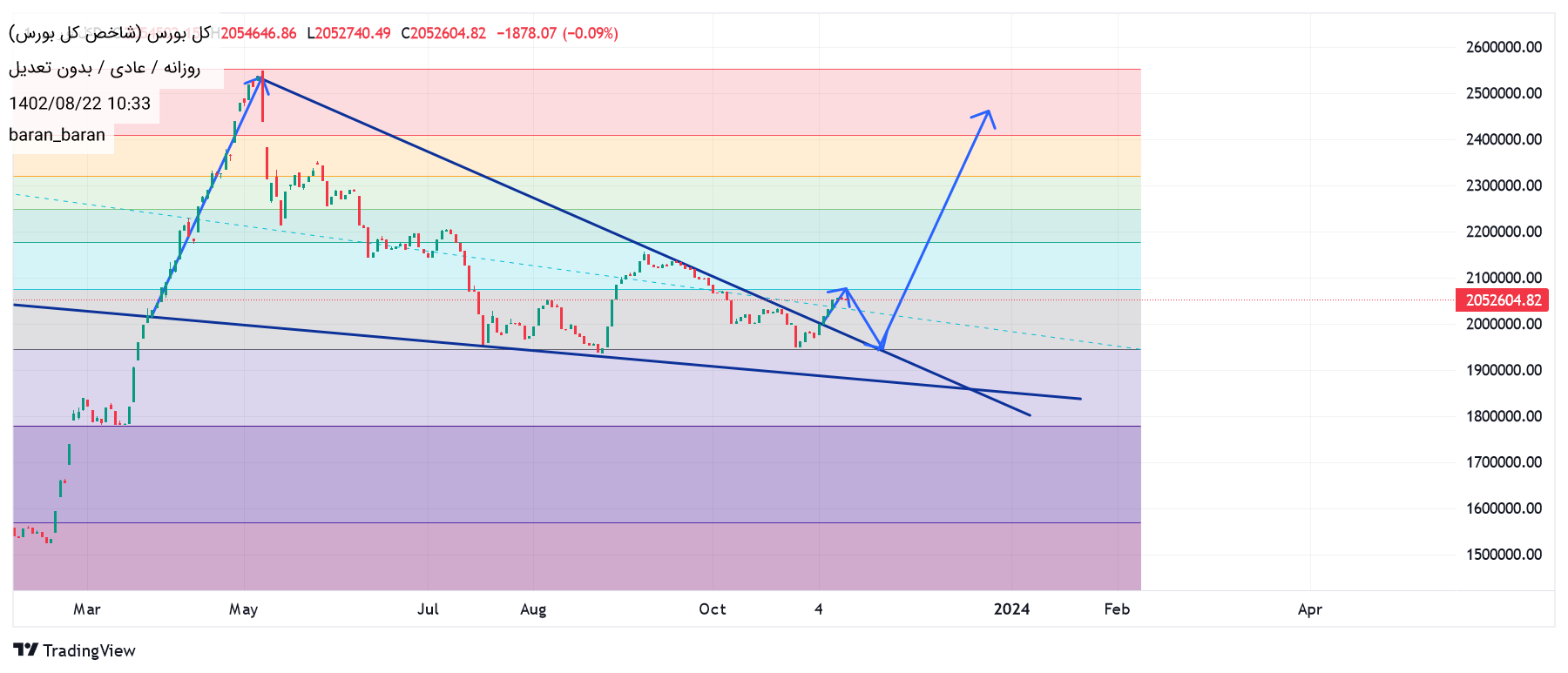Click the Aug label on time axis
1568x673 pixels.
click(533, 609)
